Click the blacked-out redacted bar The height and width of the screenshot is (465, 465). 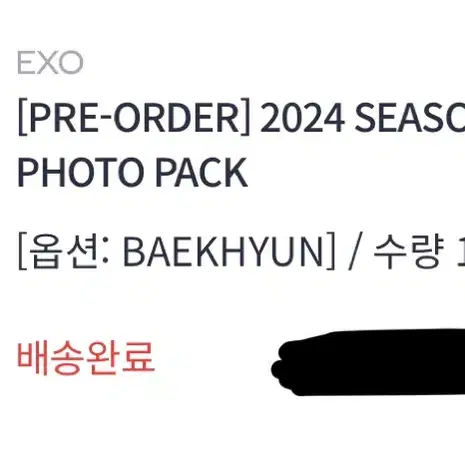pos(368,362)
